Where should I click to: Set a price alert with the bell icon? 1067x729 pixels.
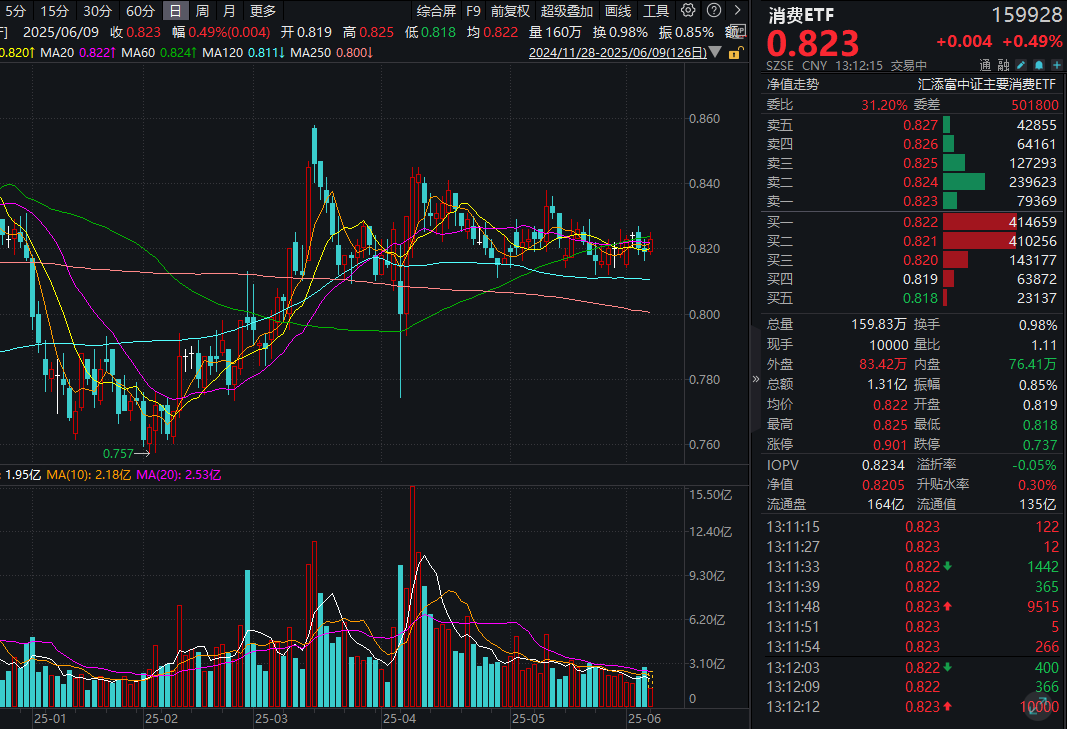pos(1039,65)
